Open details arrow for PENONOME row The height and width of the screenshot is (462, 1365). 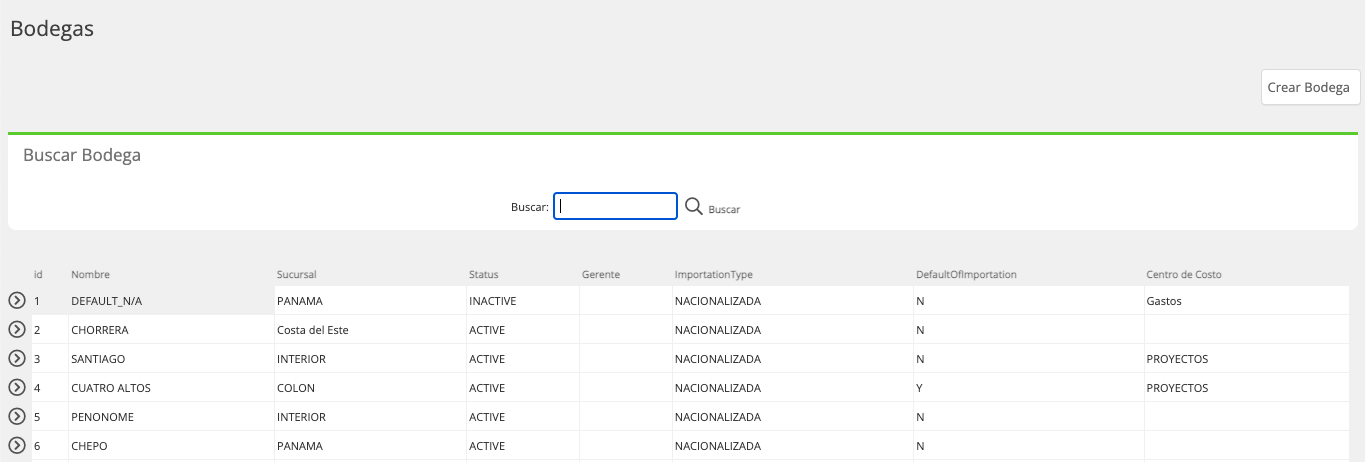[16, 416]
